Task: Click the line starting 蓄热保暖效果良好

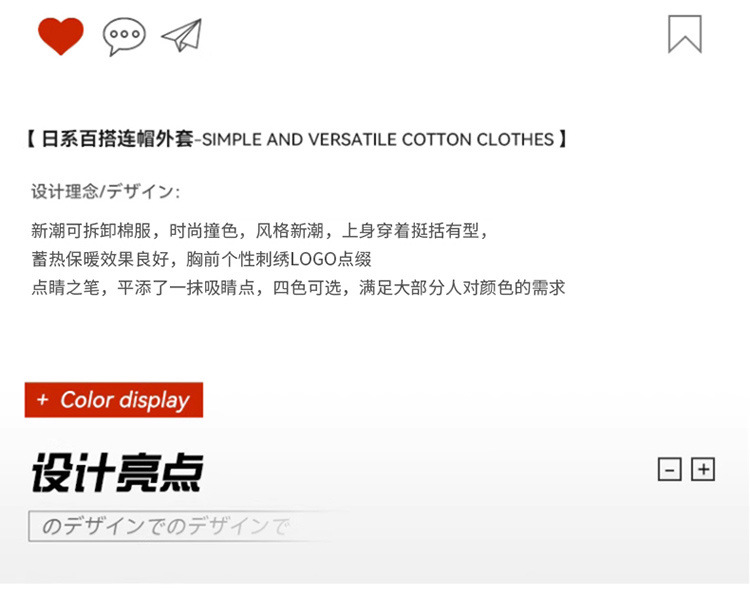Action: click(201, 259)
